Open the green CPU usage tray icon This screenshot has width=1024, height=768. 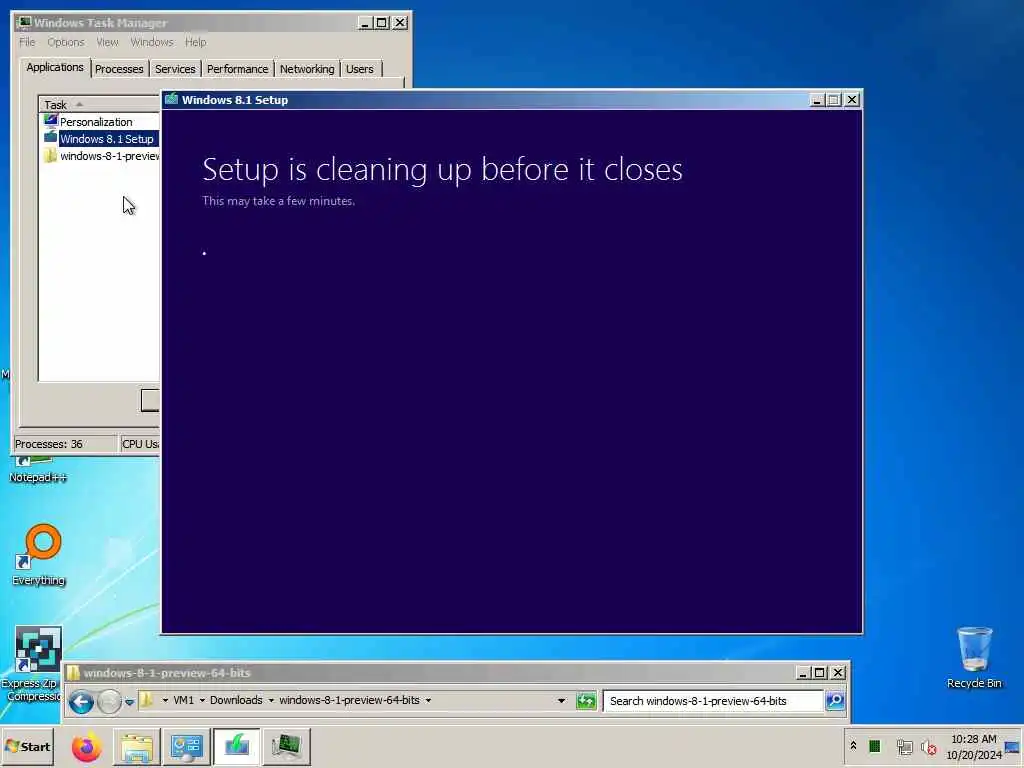[x=875, y=746]
